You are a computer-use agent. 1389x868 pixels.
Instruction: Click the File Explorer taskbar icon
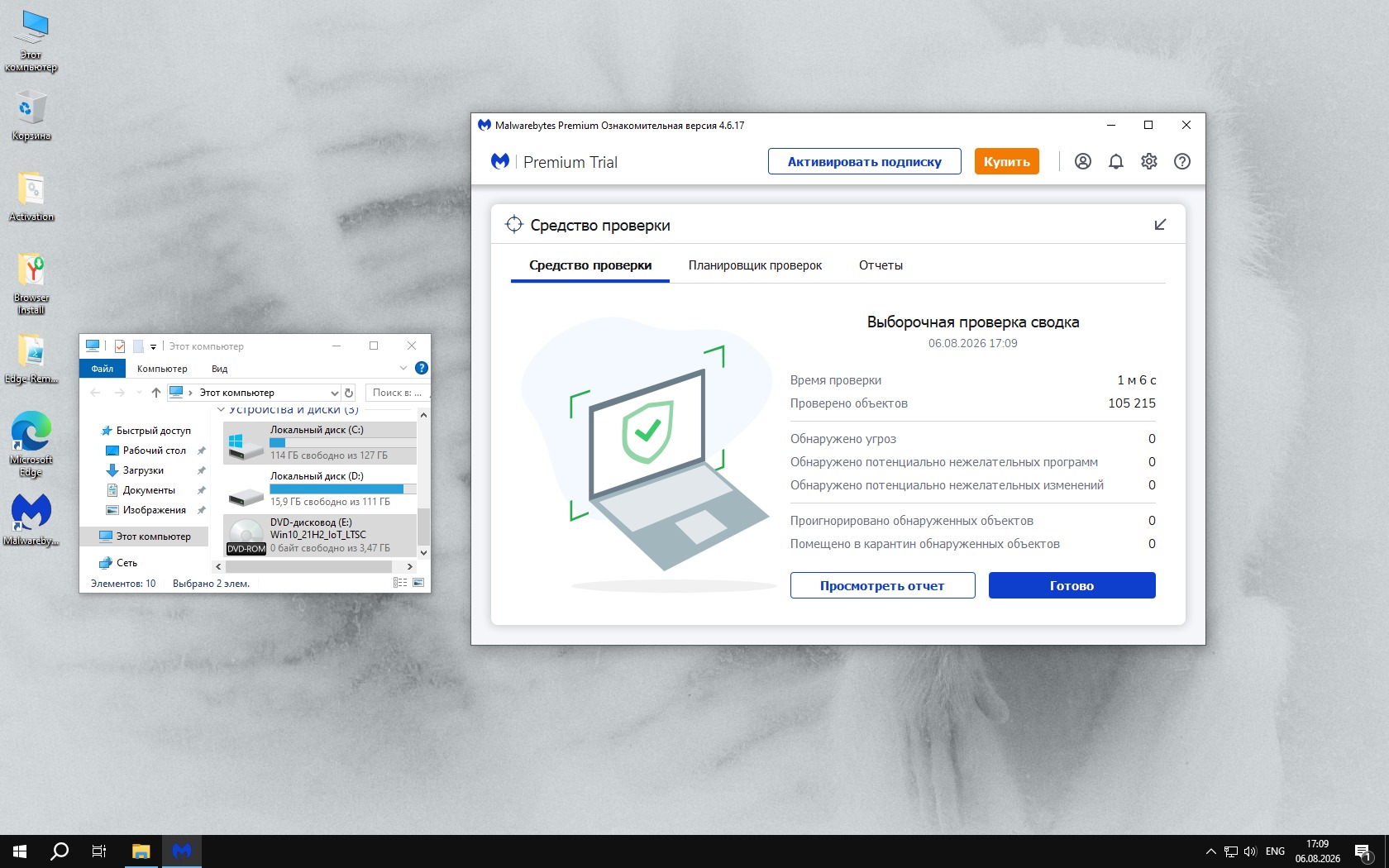point(141,851)
